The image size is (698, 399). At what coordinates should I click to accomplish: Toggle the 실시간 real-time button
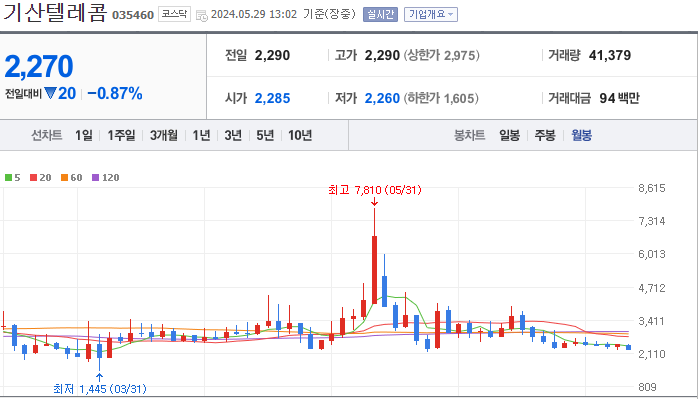coord(380,14)
